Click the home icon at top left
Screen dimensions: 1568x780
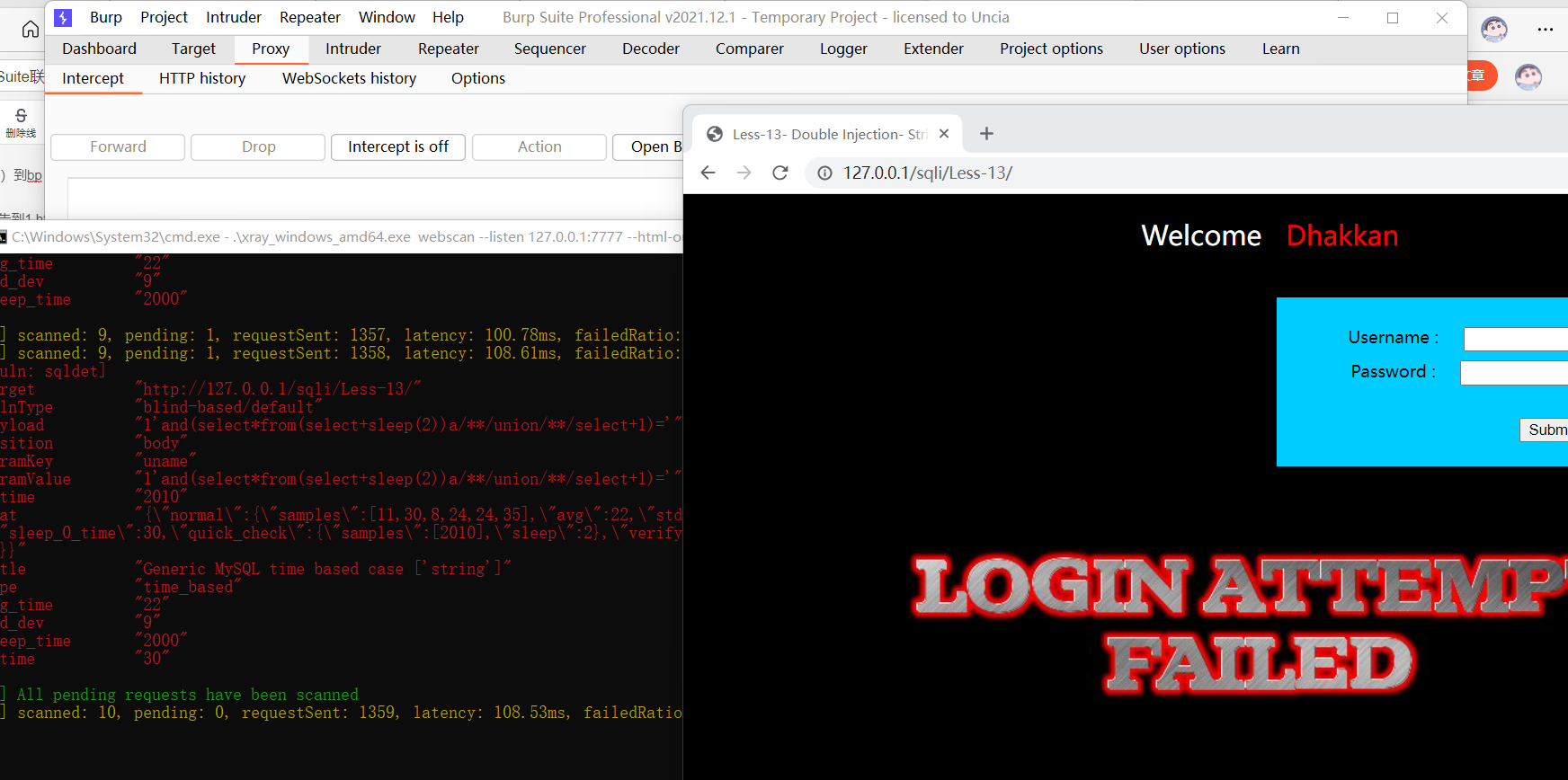point(30,30)
